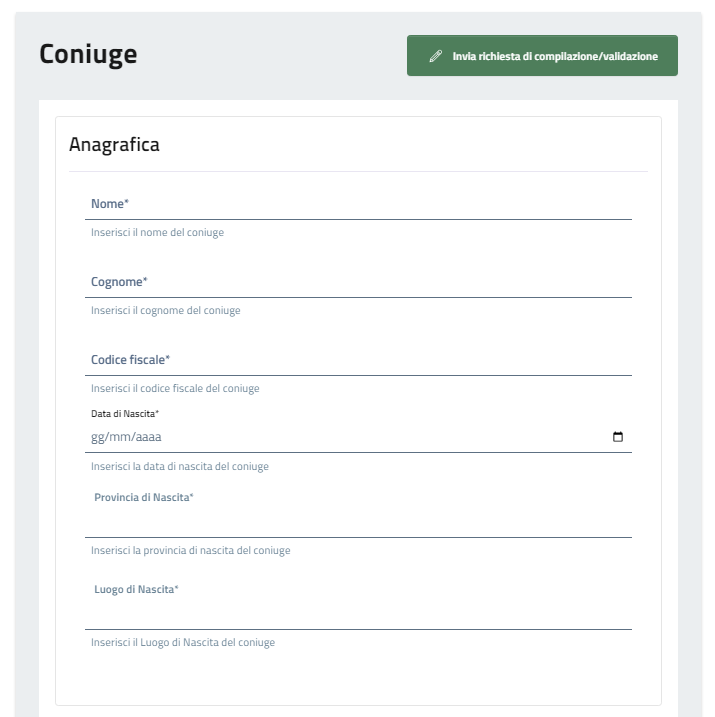This screenshot has width=715, height=717.
Task: Click the Data di Nascita label
Action: point(125,413)
